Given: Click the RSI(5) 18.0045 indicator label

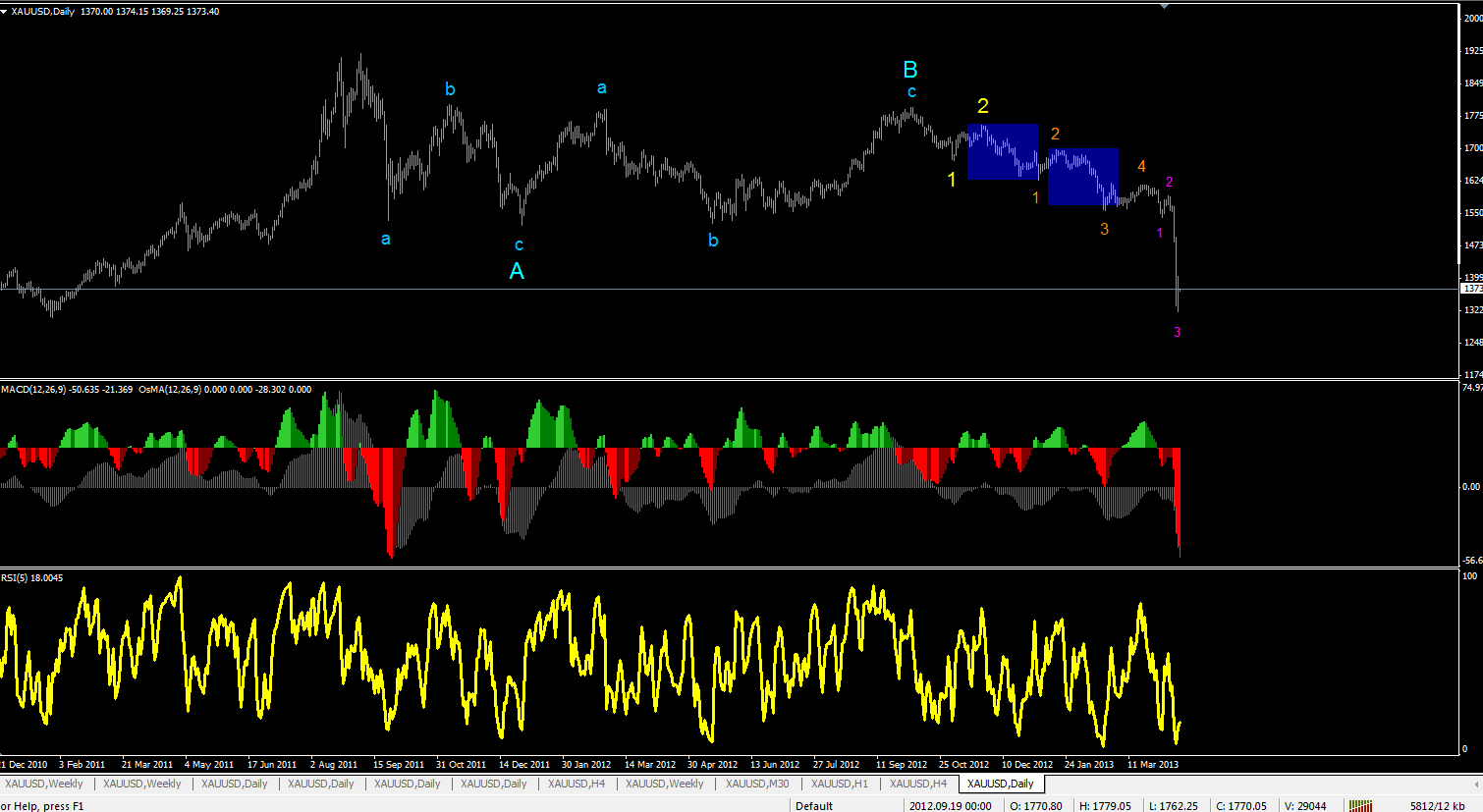Looking at the screenshot, I should 32,578.
